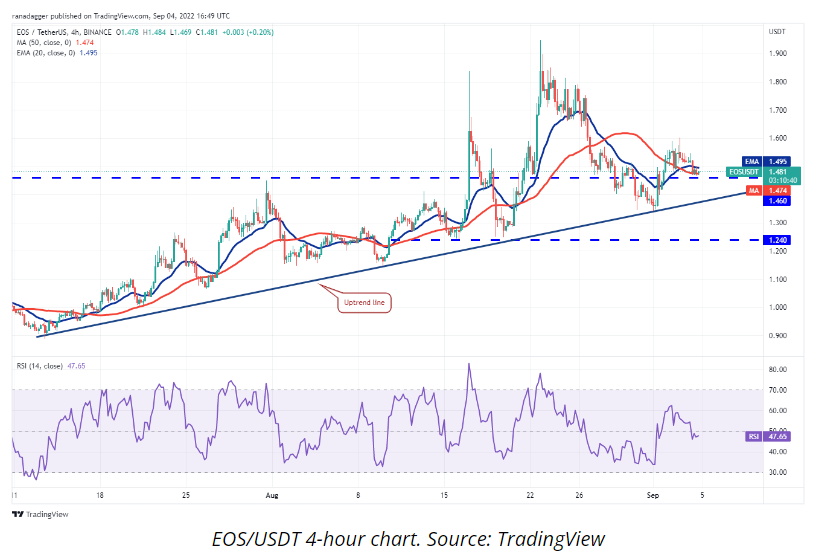Click the RSI 47.65 axis label
Viewport: 823px width, 560px height.
768,436
